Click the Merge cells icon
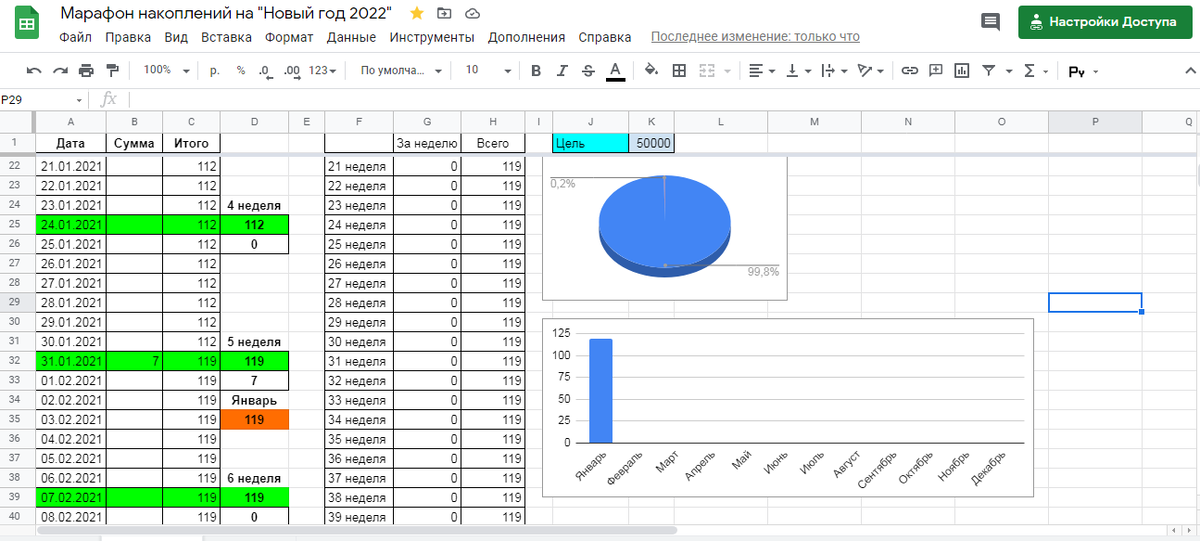1200x541 pixels. [x=706, y=71]
